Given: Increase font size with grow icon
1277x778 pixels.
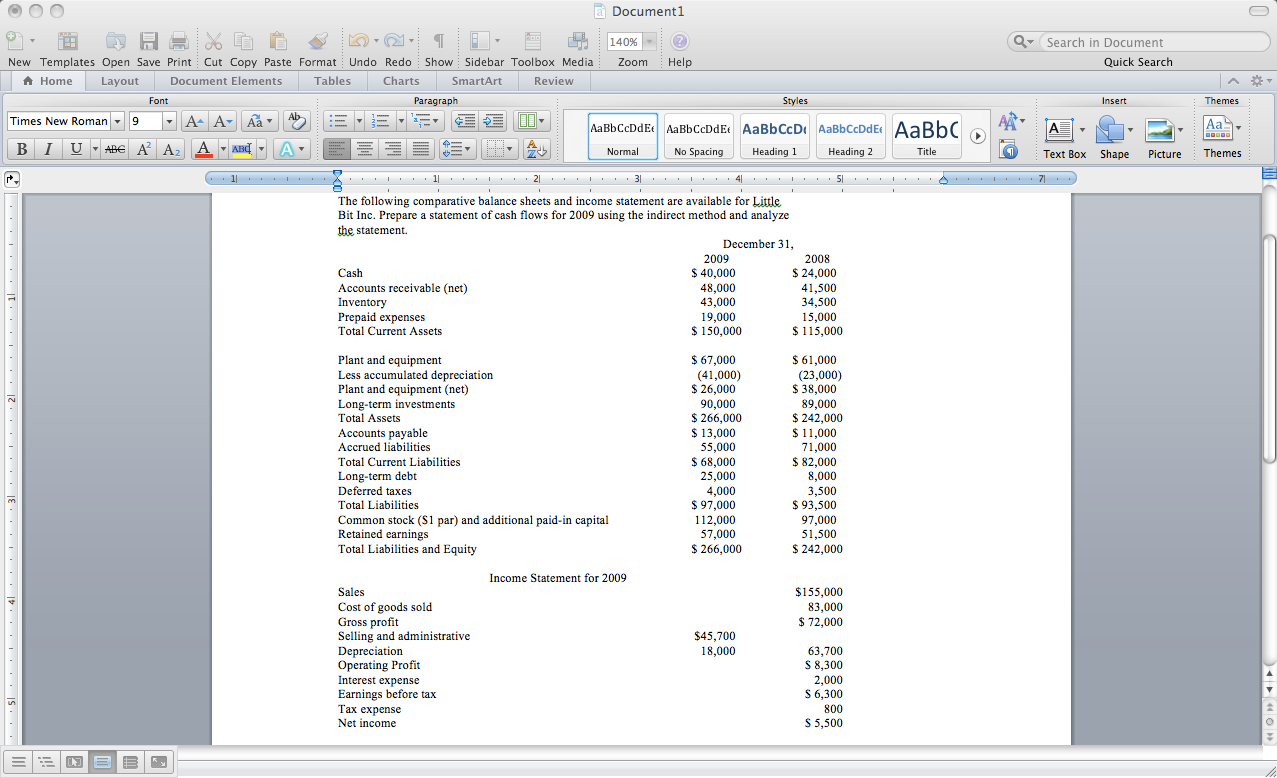Looking at the screenshot, I should point(194,121).
